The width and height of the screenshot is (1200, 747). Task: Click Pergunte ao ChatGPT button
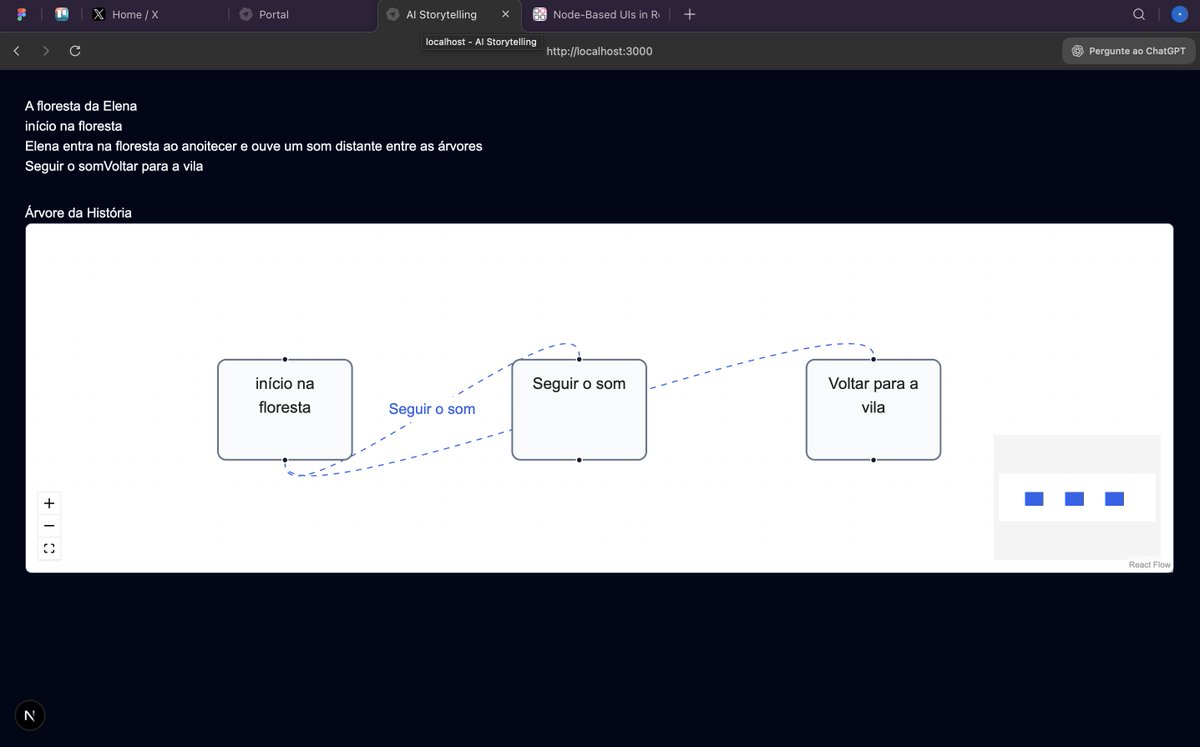point(1129,51)
